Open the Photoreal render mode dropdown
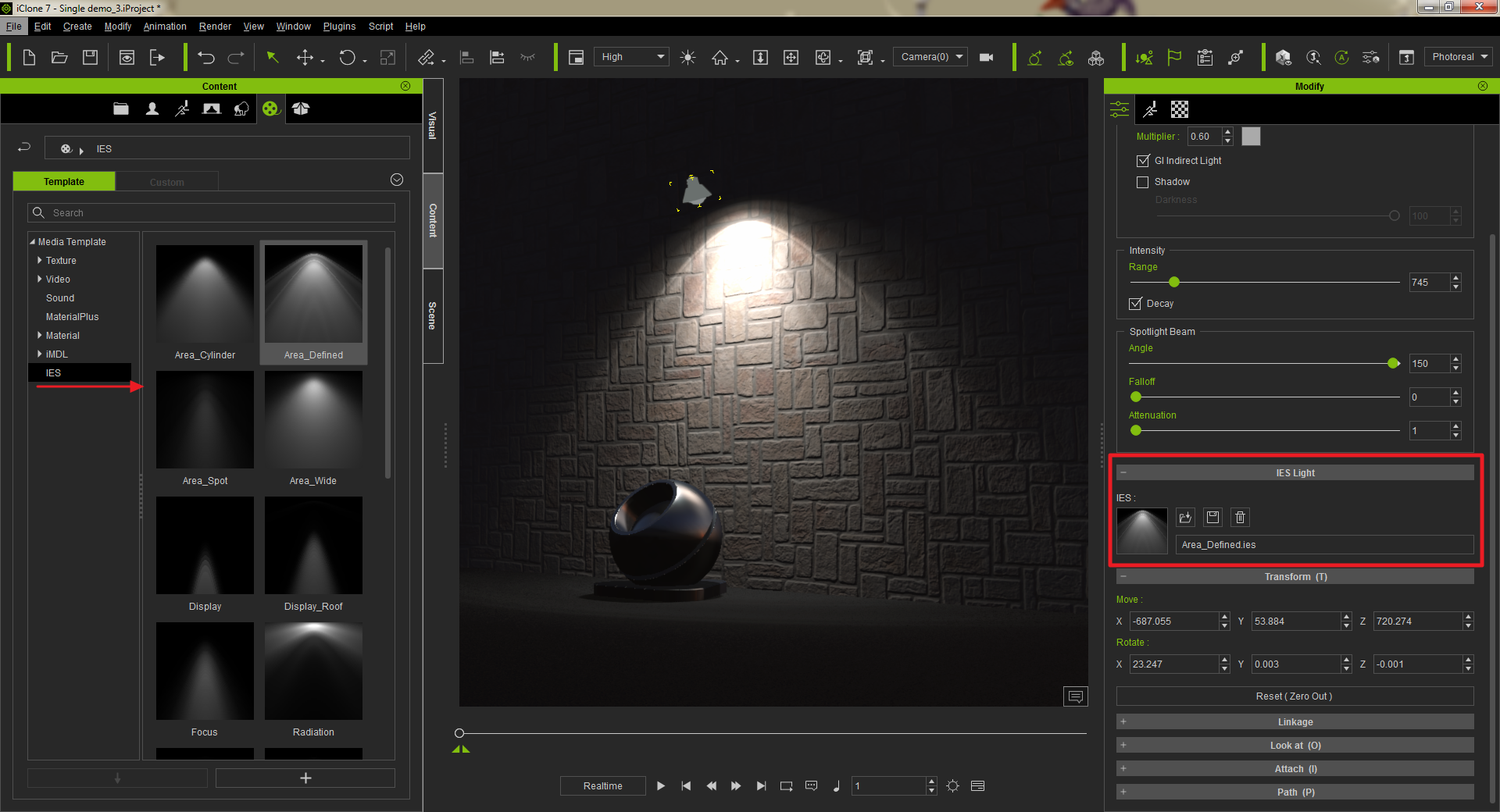The width and height of the screenshot is (1500, 812). pyautogui.click(x=1458, y=57)
